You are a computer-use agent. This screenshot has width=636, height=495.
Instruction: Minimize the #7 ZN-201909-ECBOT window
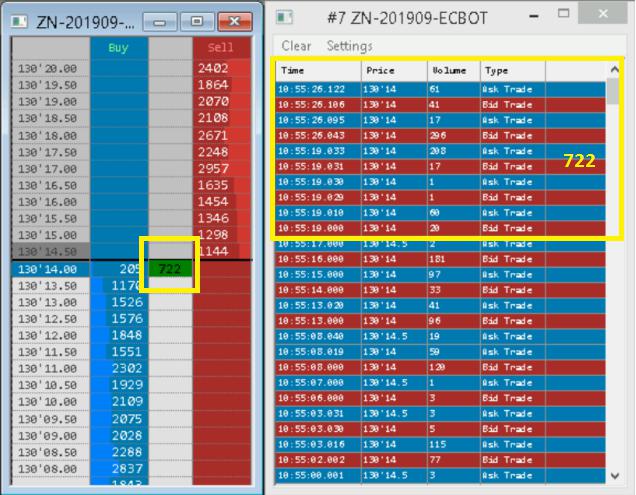point(534,16)
